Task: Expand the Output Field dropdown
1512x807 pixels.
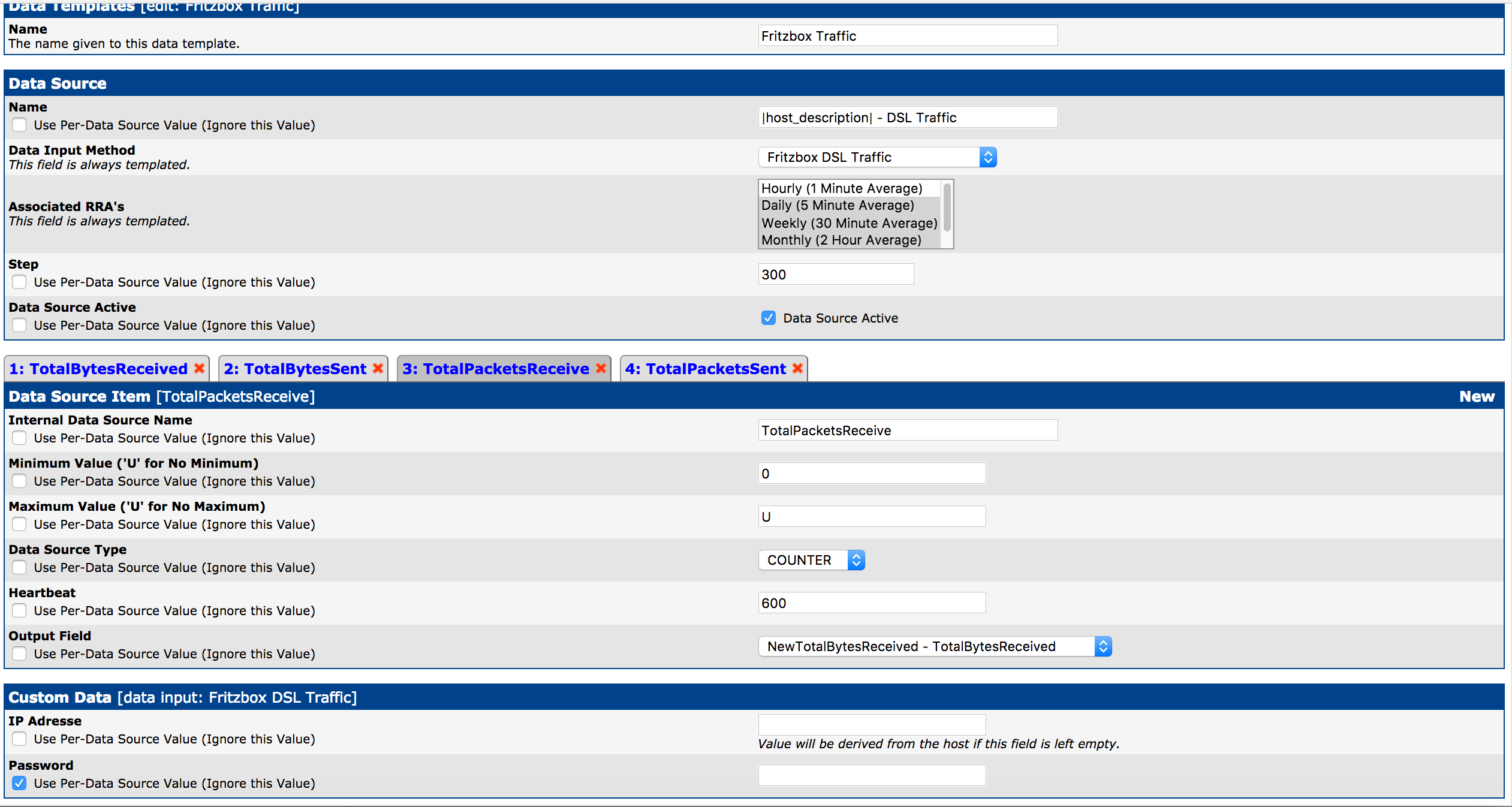Action: pyautogui.click(x=935, y=646)
